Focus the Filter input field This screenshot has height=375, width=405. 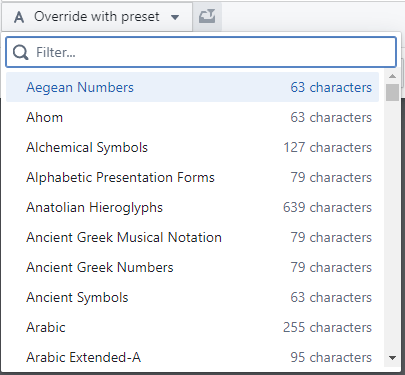point(201,52)
